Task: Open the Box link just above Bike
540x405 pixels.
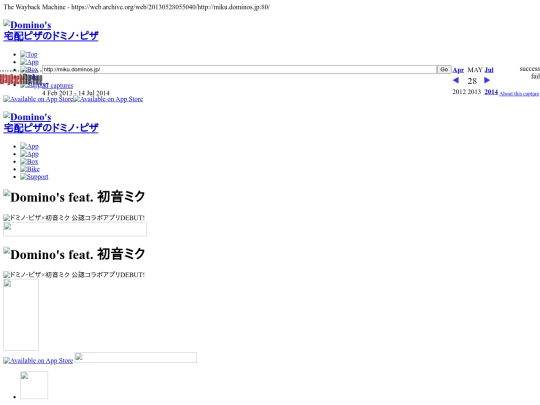Action: point(29,162)
